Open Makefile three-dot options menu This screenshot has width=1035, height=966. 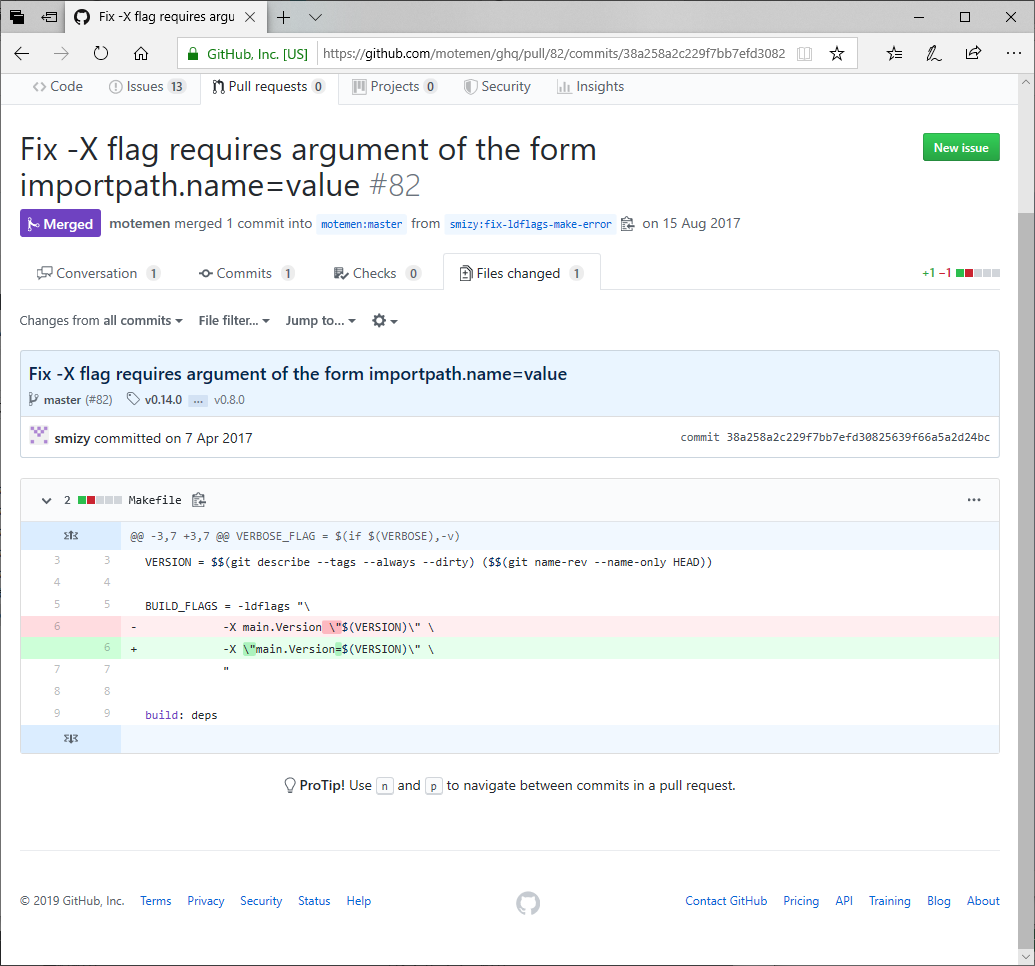(x=974, y=500)
